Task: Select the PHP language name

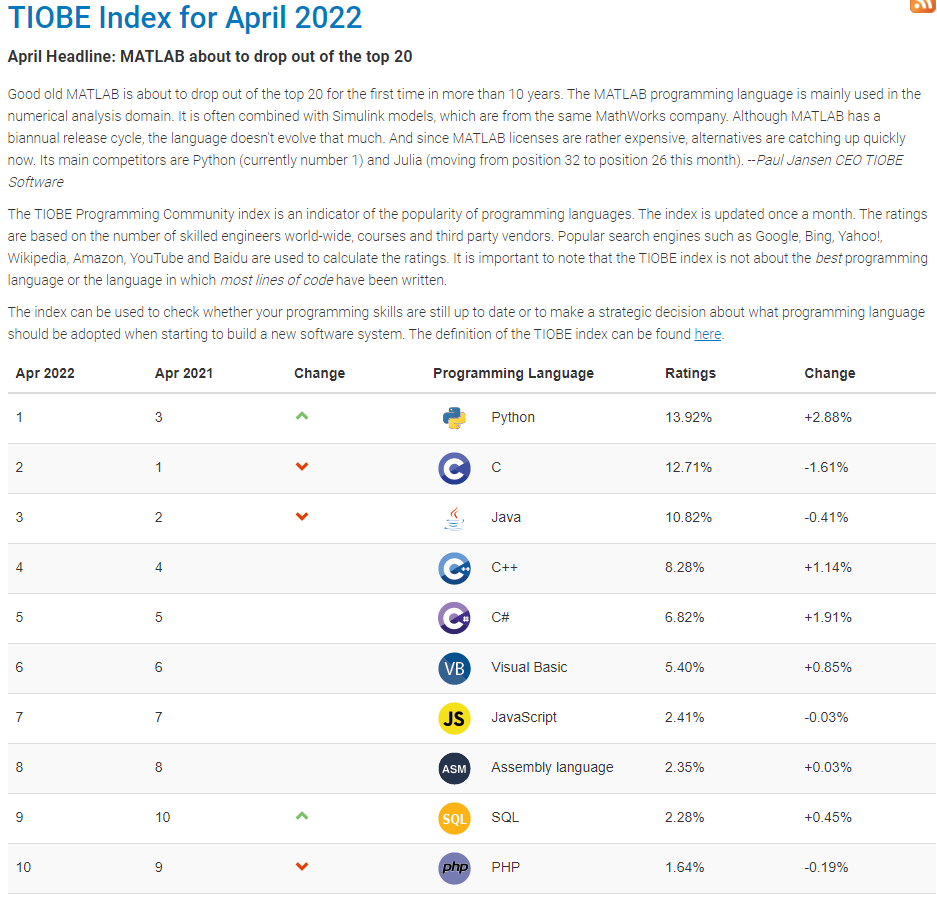Action: [x=506, y=868]
